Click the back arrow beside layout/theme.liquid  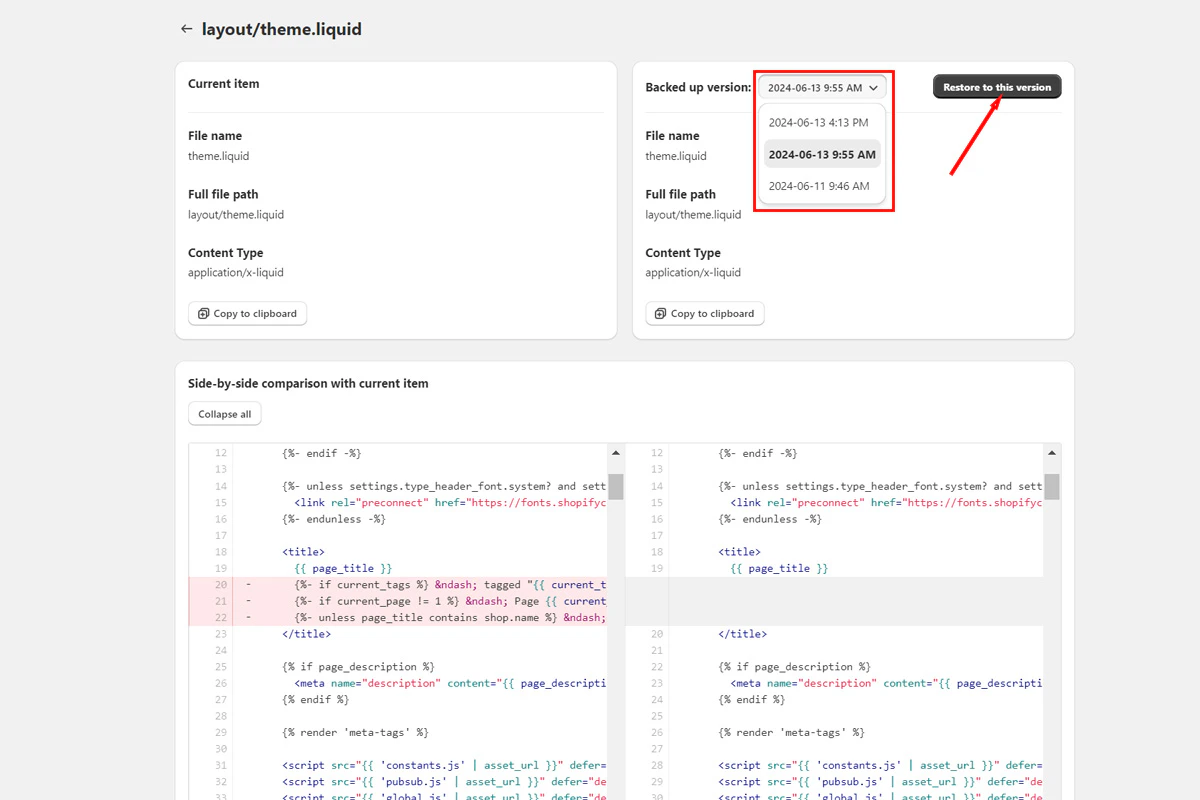(x=186, y=29)
